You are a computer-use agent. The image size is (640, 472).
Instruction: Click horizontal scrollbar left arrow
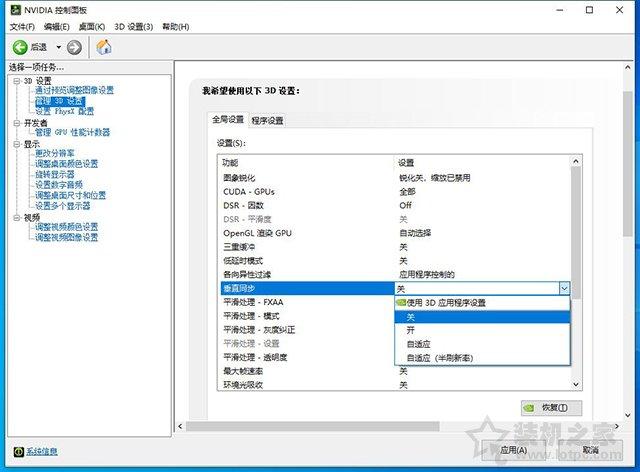(180, 426)
